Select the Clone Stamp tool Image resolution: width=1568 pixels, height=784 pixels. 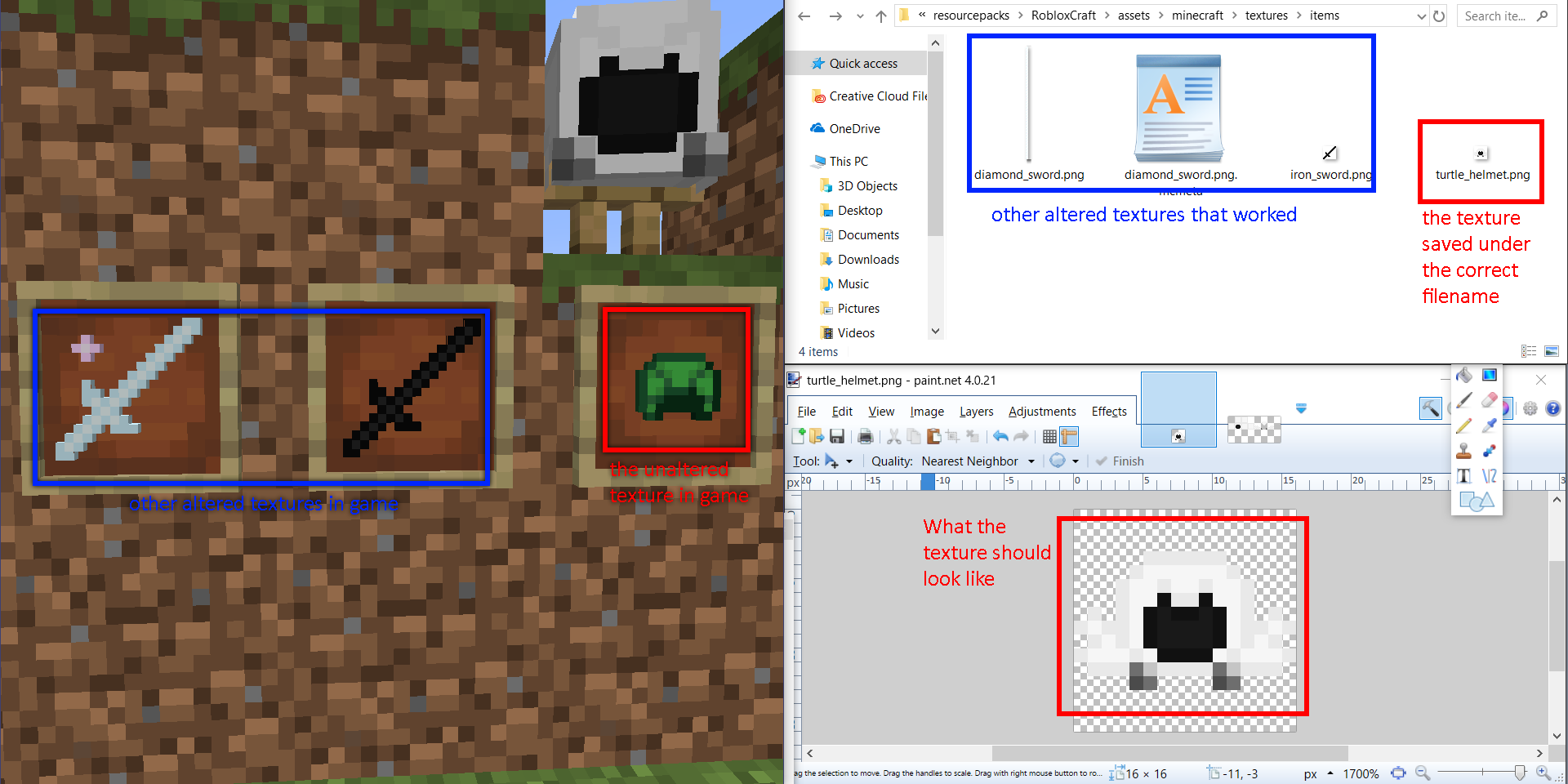coord(1464,451)
